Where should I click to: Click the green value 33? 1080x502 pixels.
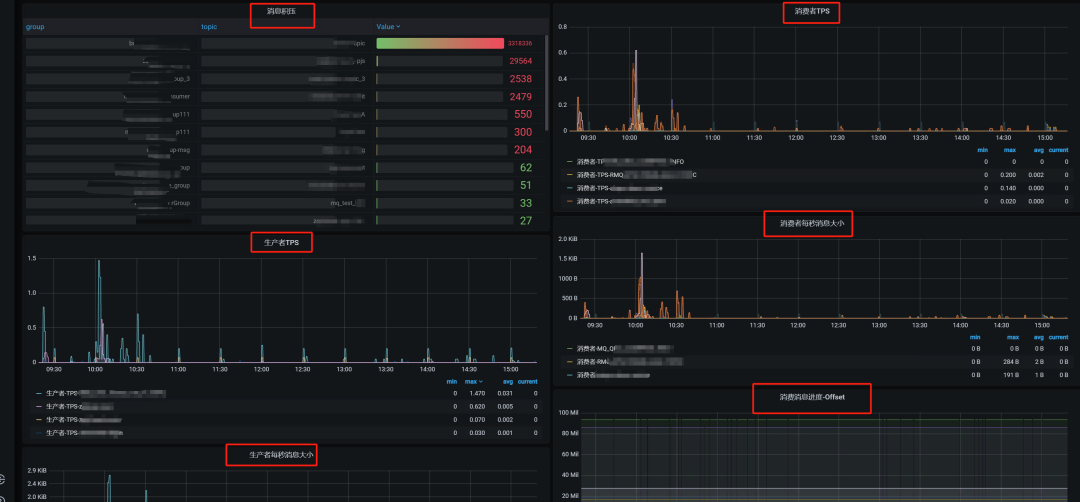526,203
